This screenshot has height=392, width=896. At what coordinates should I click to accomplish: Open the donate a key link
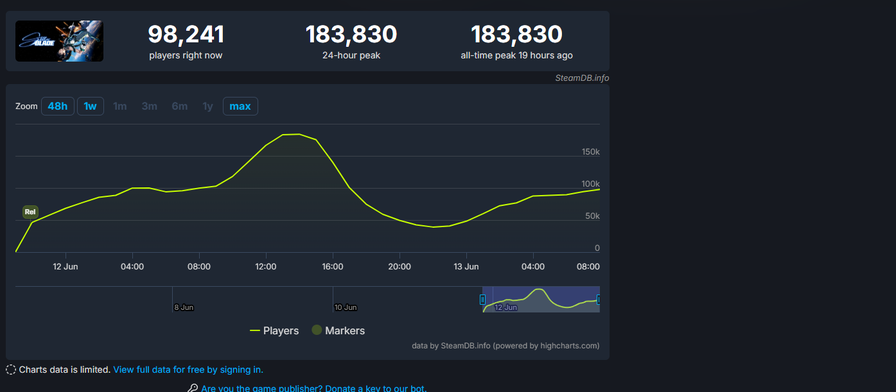(314, 389)
